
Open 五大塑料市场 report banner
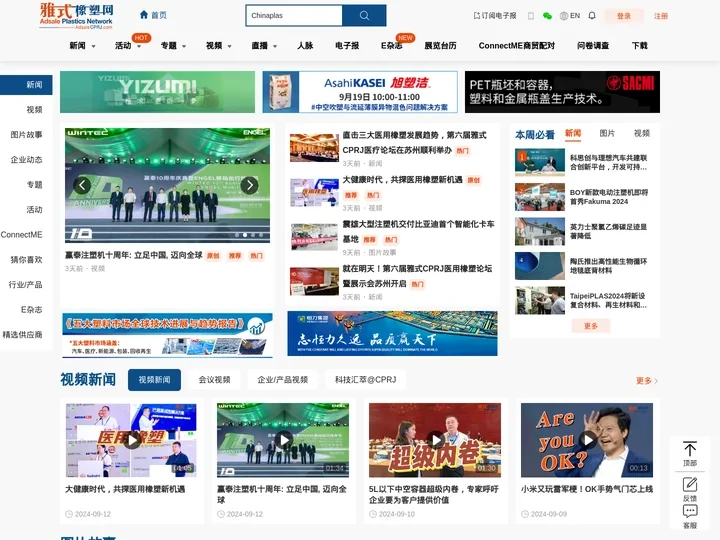pos(167,334)
